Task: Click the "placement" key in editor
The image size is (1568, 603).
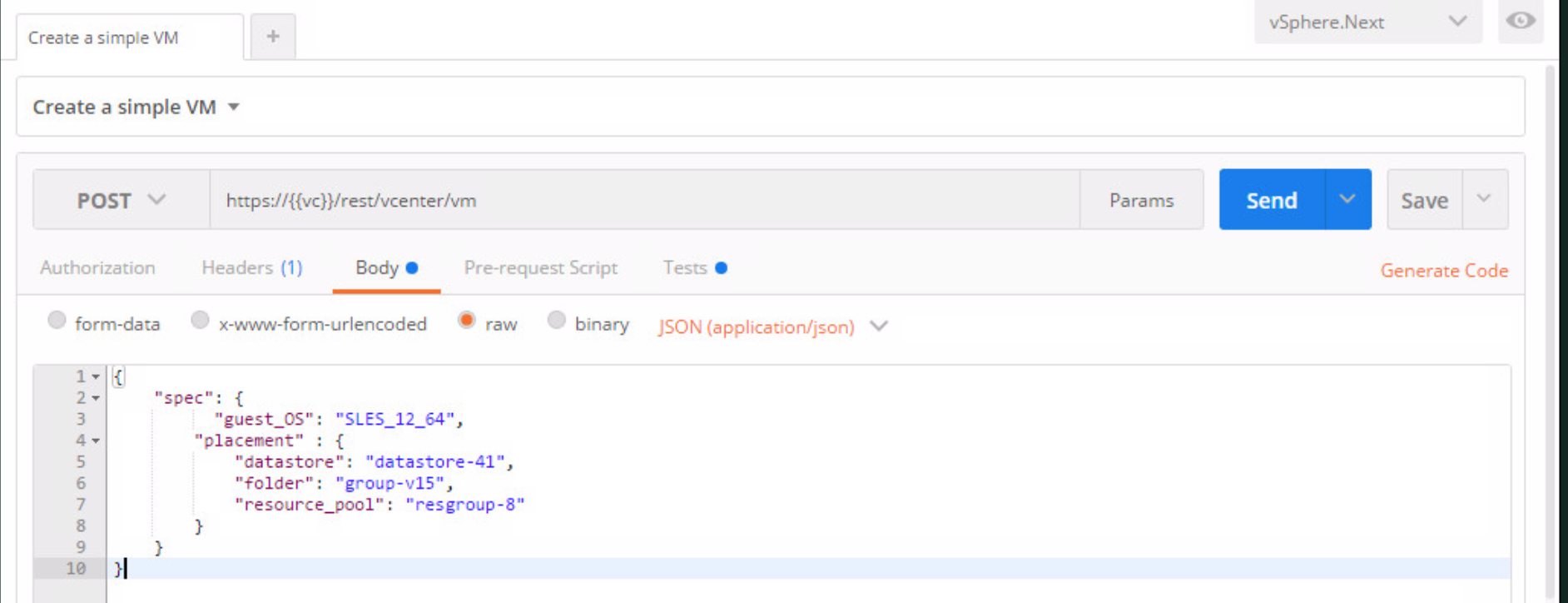Action: [250, 441]
